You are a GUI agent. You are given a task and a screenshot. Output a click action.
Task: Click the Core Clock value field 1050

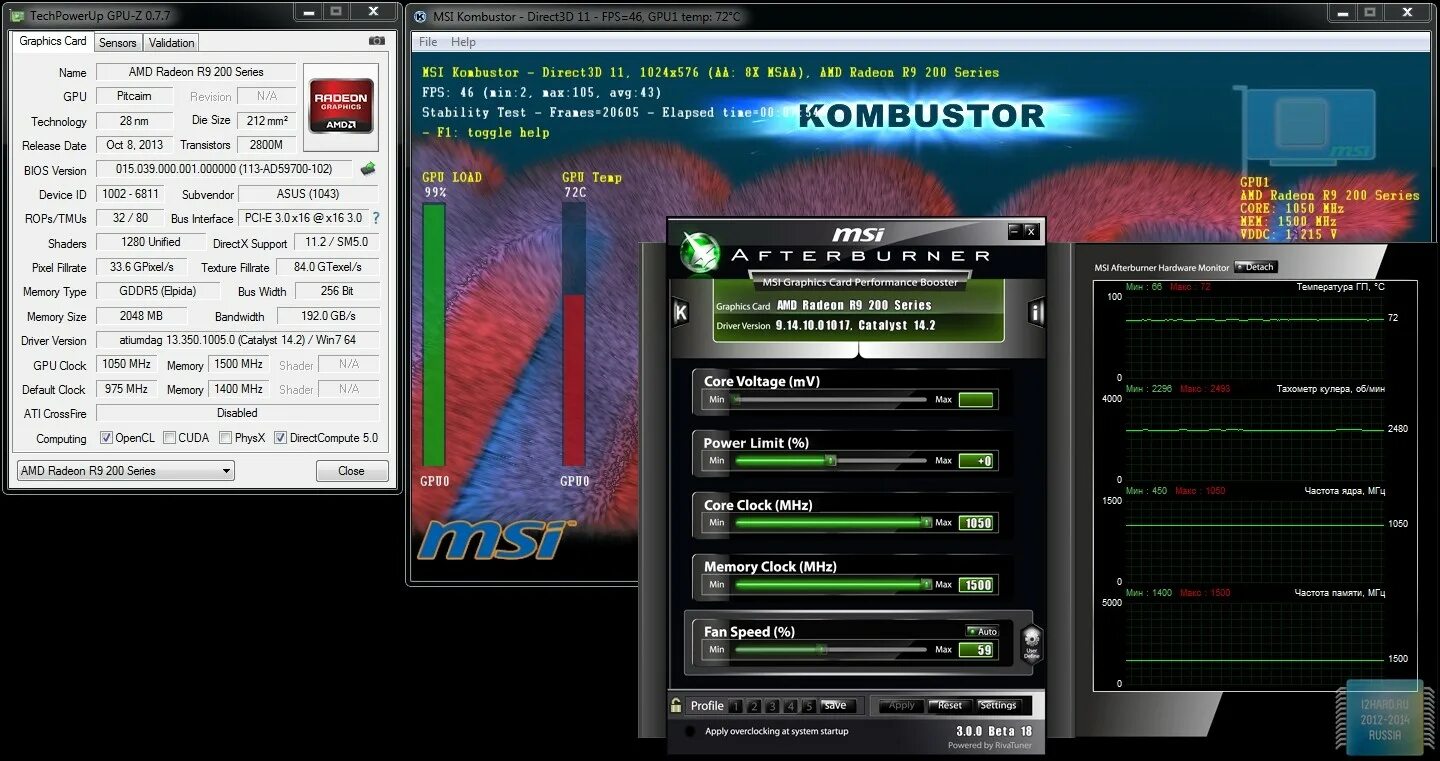(x=976, y=523)
